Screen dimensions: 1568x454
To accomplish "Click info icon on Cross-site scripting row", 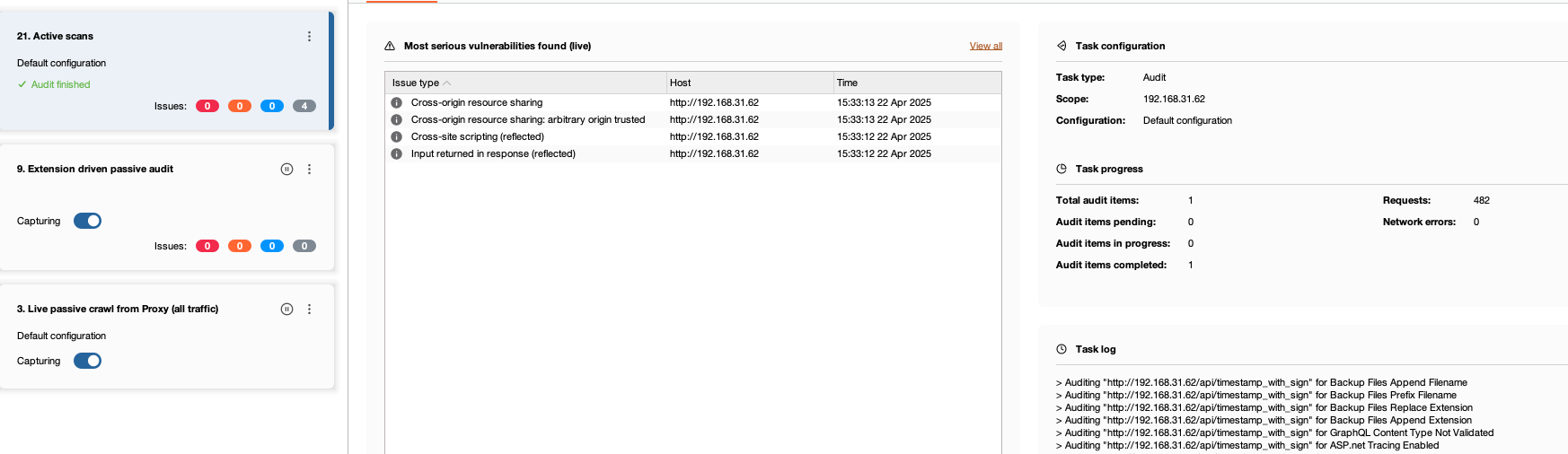I will coord(396,137).
